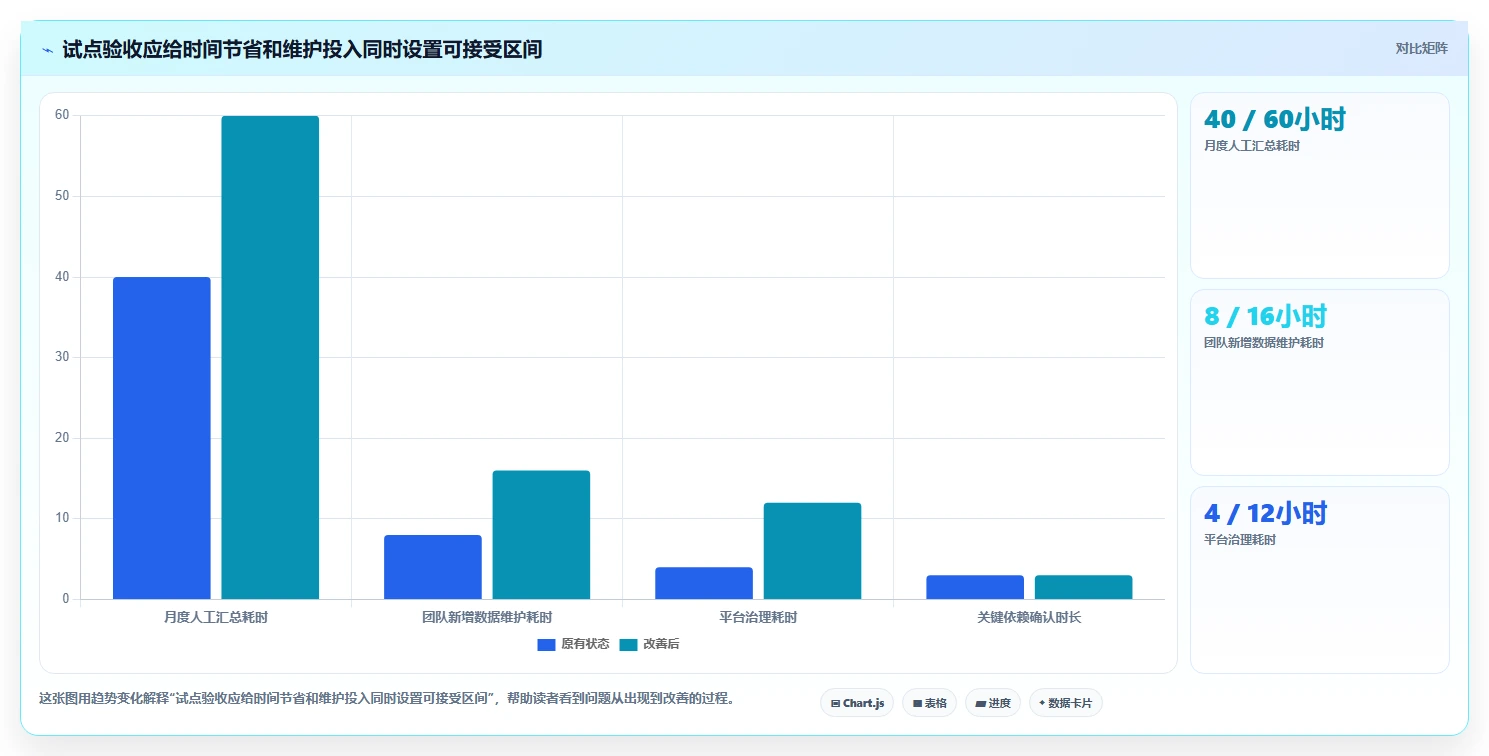Select the 40 / 60小时 stat card
This screenshot has width=1489, height=756.
click(x=1319, y=185)
